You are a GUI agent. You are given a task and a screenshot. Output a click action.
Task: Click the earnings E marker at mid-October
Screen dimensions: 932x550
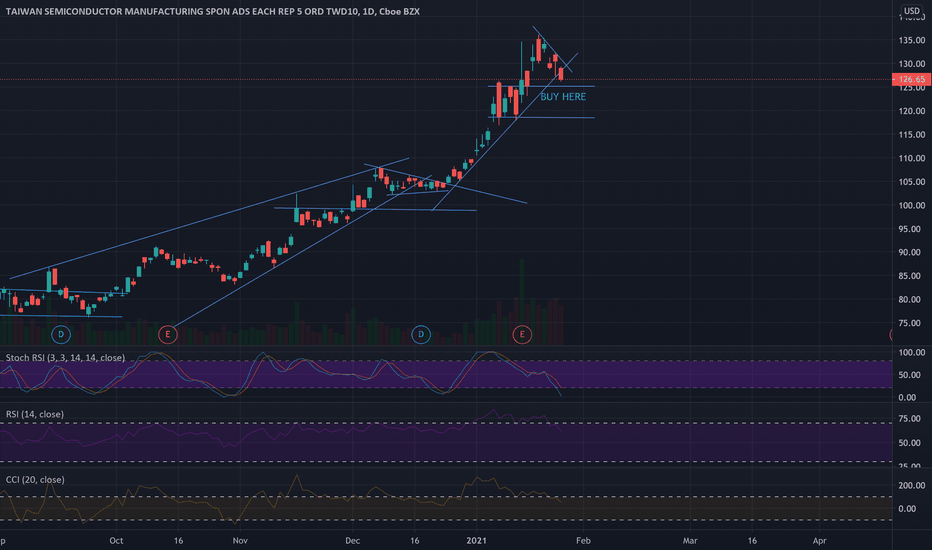(x=168, y=335)
